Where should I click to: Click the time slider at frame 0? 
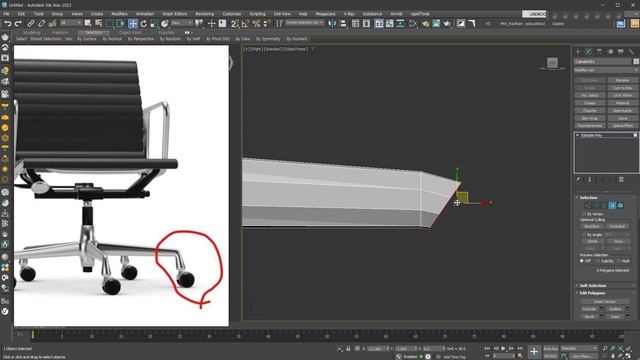click(33, 335)
